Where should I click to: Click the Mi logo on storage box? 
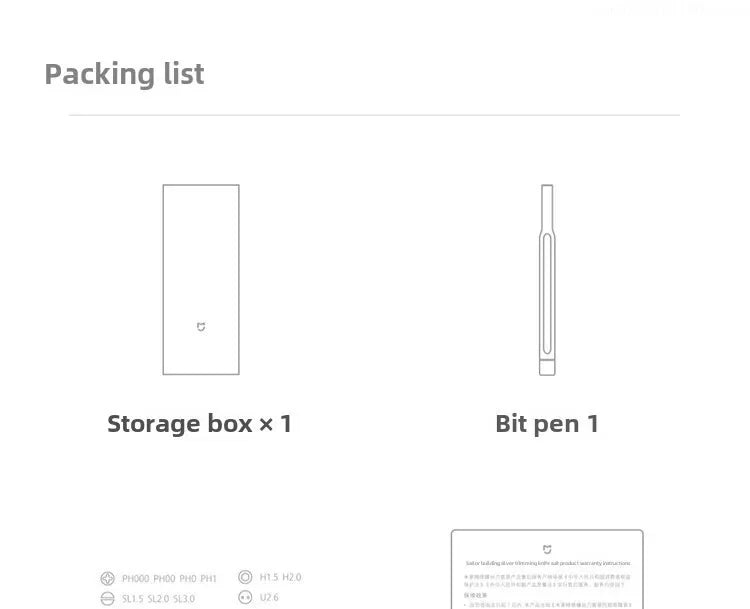201,327
